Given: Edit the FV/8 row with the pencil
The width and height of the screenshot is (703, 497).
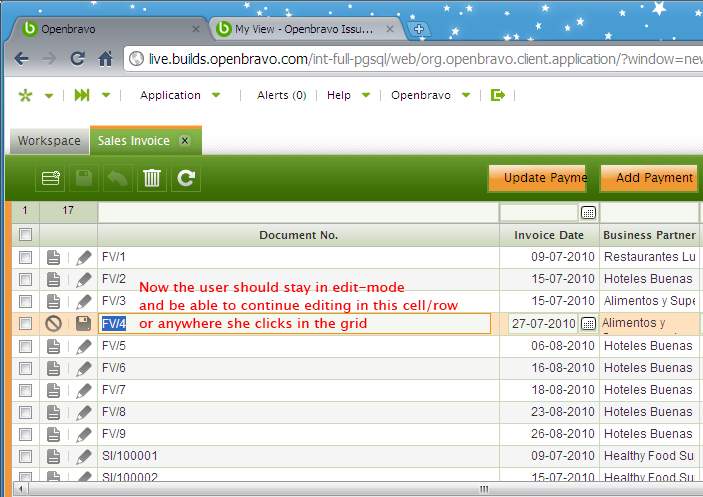Looking at the screenshot, I should [x=84, y=412].
